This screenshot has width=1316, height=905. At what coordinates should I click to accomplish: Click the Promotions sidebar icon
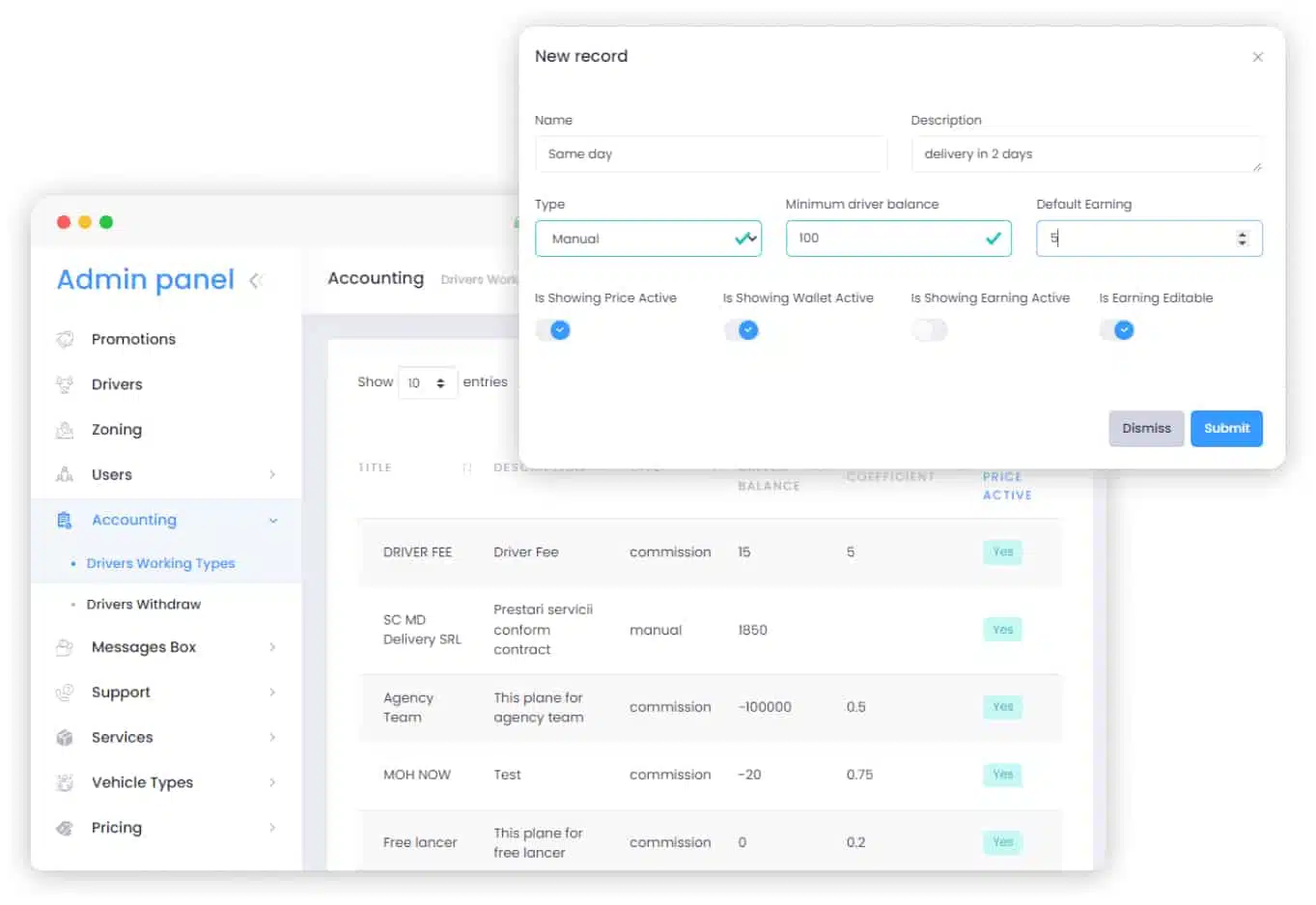[x=65, y=339]
